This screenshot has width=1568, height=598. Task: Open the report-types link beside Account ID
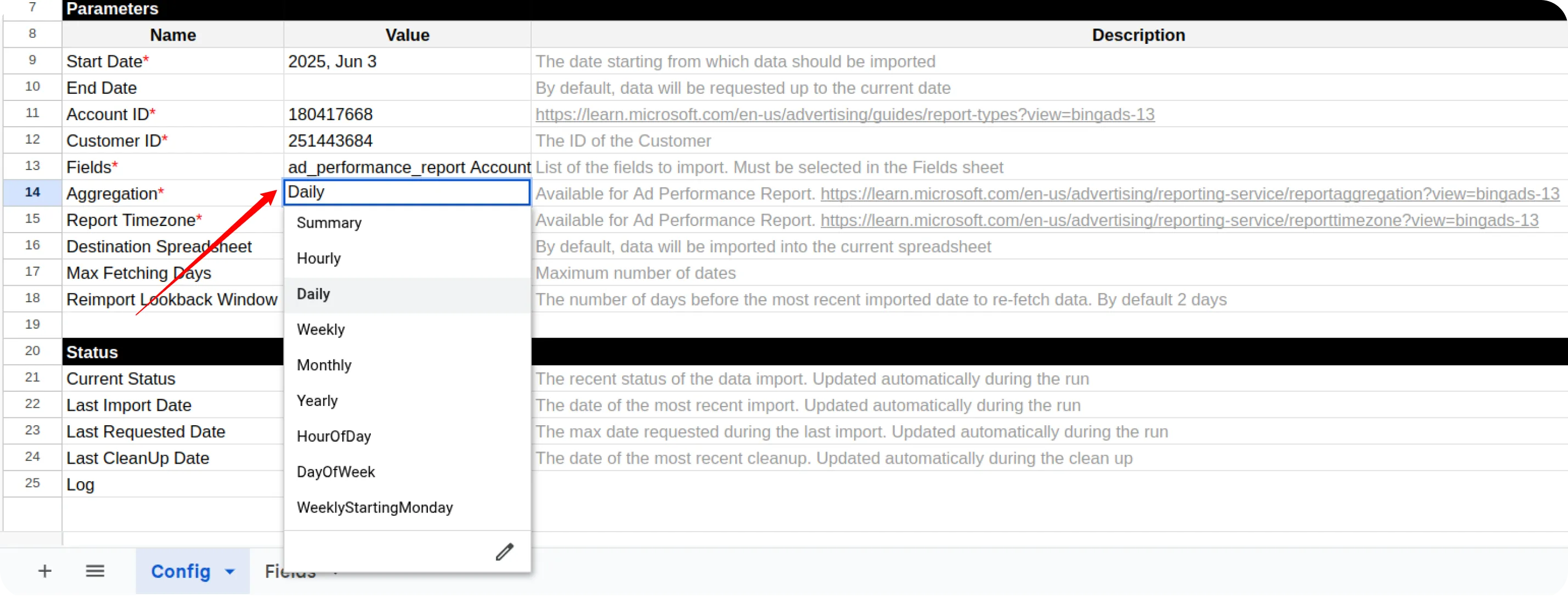click(845, 114)
